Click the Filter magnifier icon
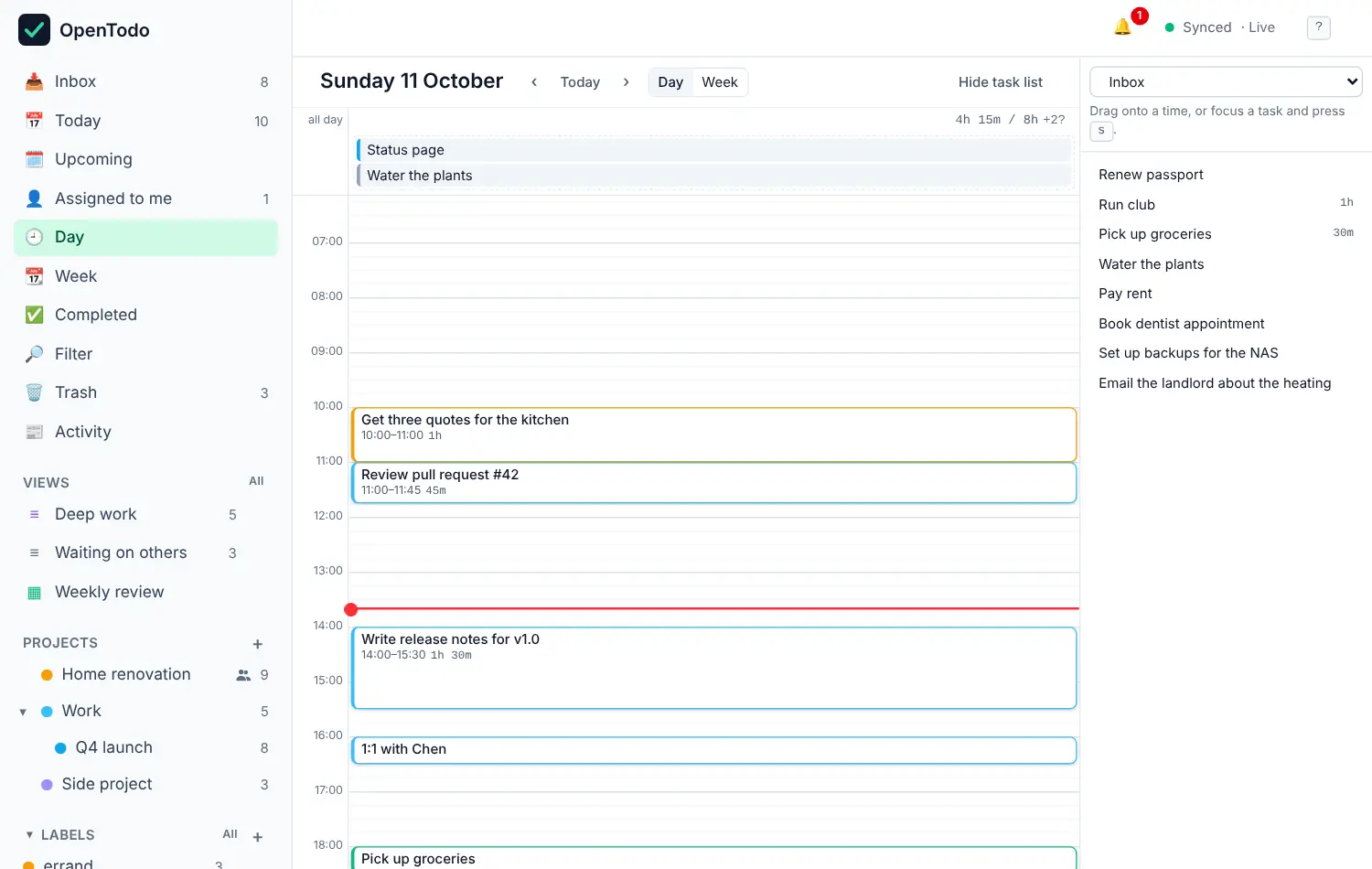Viewport: 1372px width, 869px height. tap(34, 354)
